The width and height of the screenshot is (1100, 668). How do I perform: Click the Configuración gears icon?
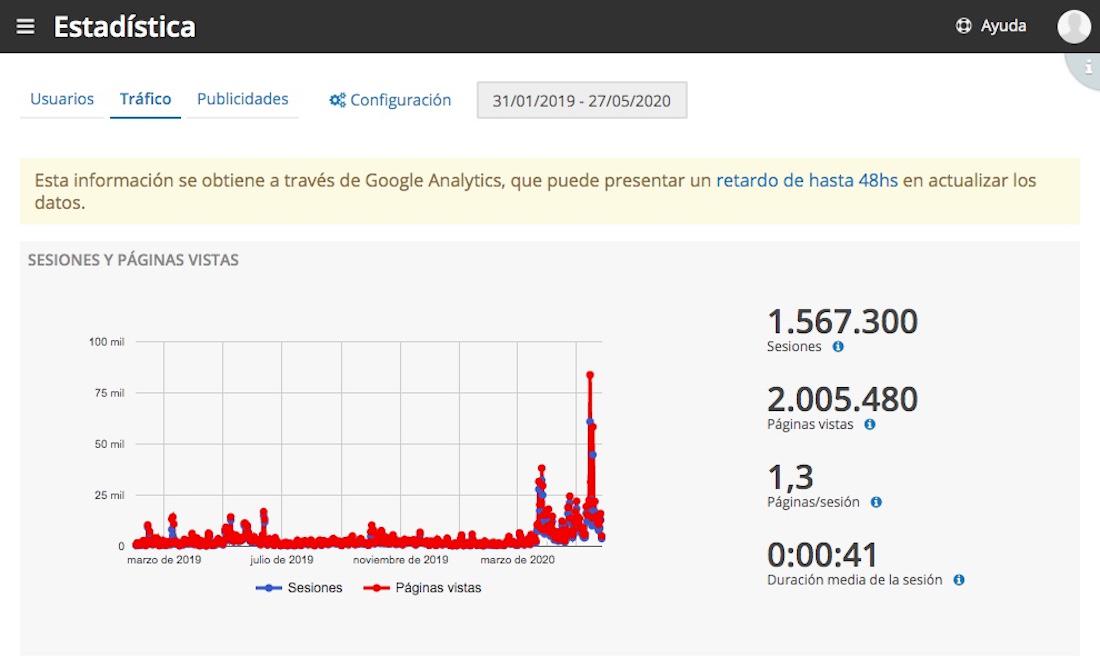pos(337,100)
